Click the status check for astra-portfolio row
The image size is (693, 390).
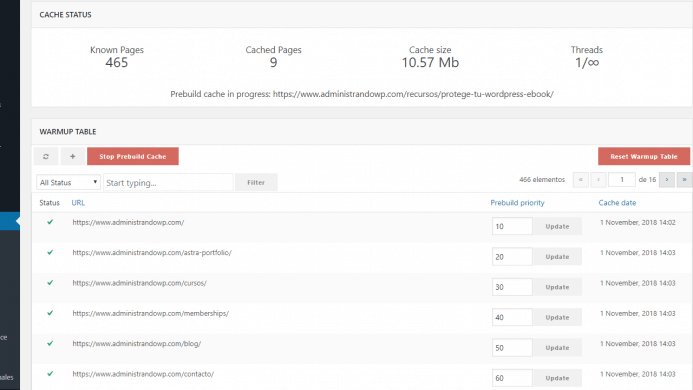click(x=50, y=252)
